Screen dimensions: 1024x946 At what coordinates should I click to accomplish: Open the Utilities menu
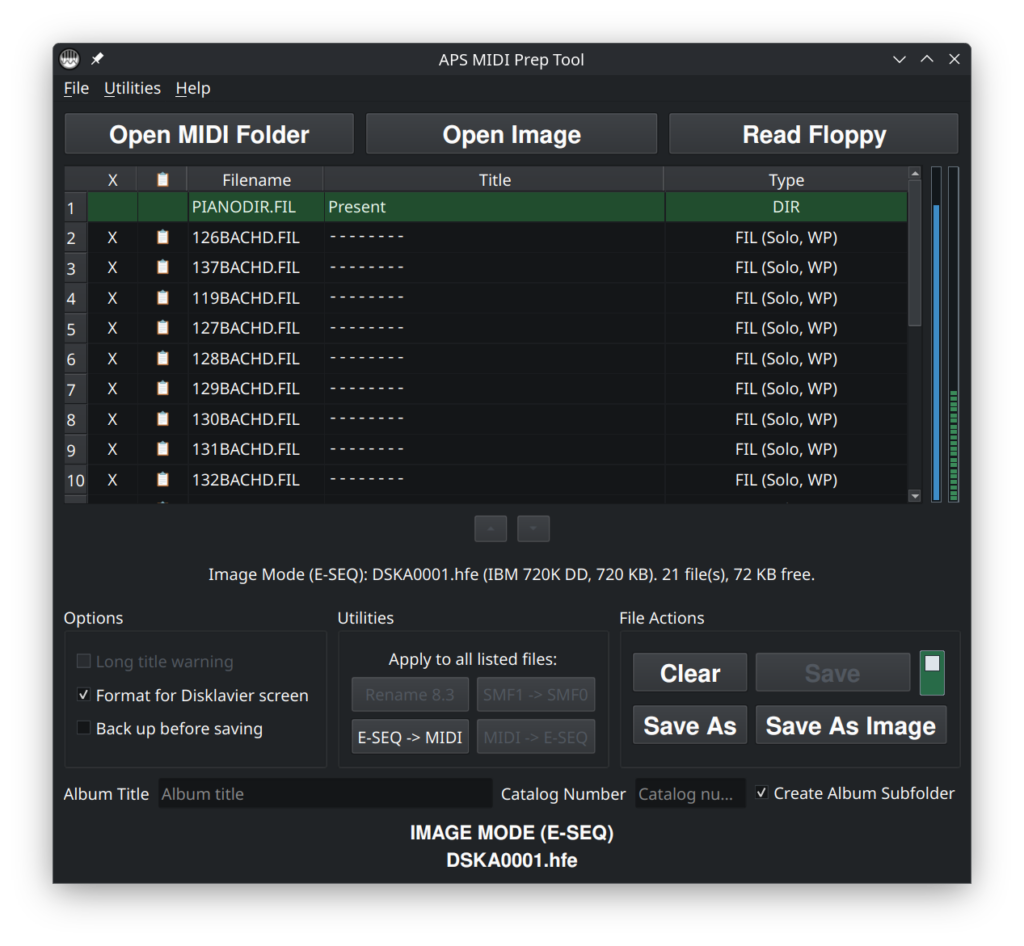point(132,88)
